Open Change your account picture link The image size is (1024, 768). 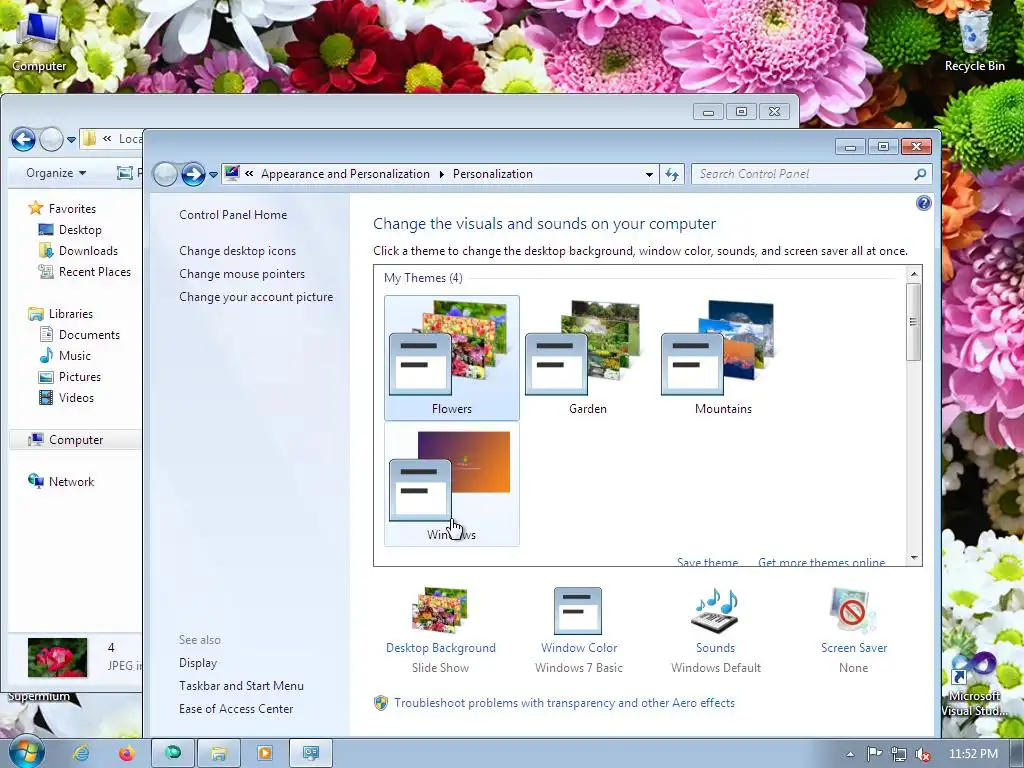point(256,296)
